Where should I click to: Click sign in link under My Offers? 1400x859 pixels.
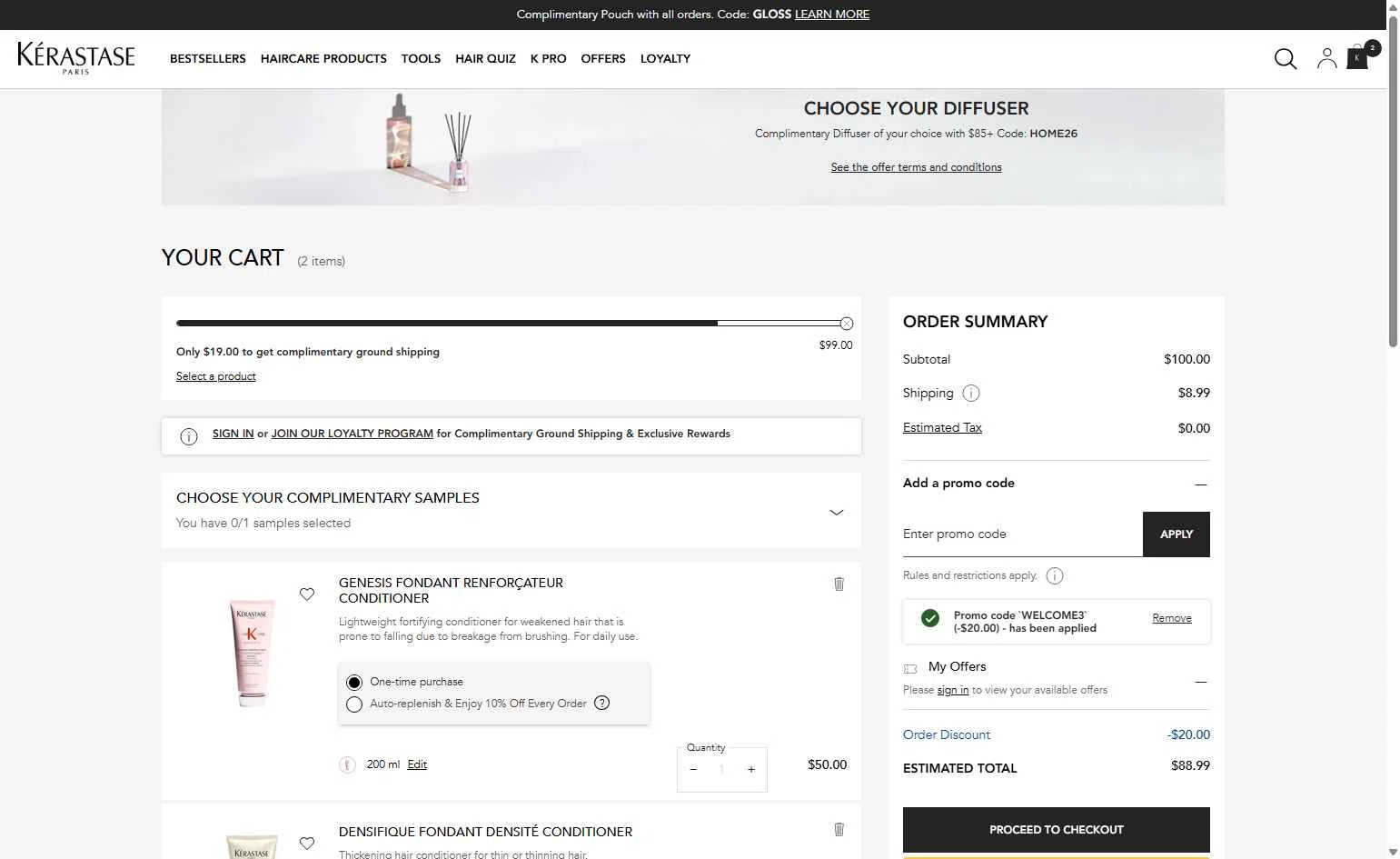coord(953,690)
